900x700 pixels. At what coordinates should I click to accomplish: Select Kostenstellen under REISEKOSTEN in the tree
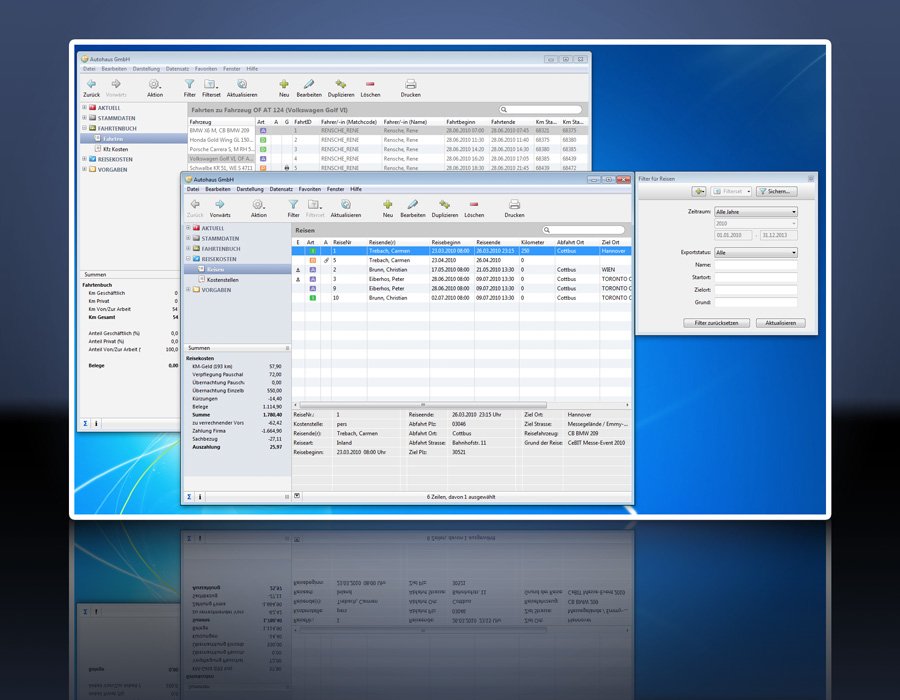[224, 279]
